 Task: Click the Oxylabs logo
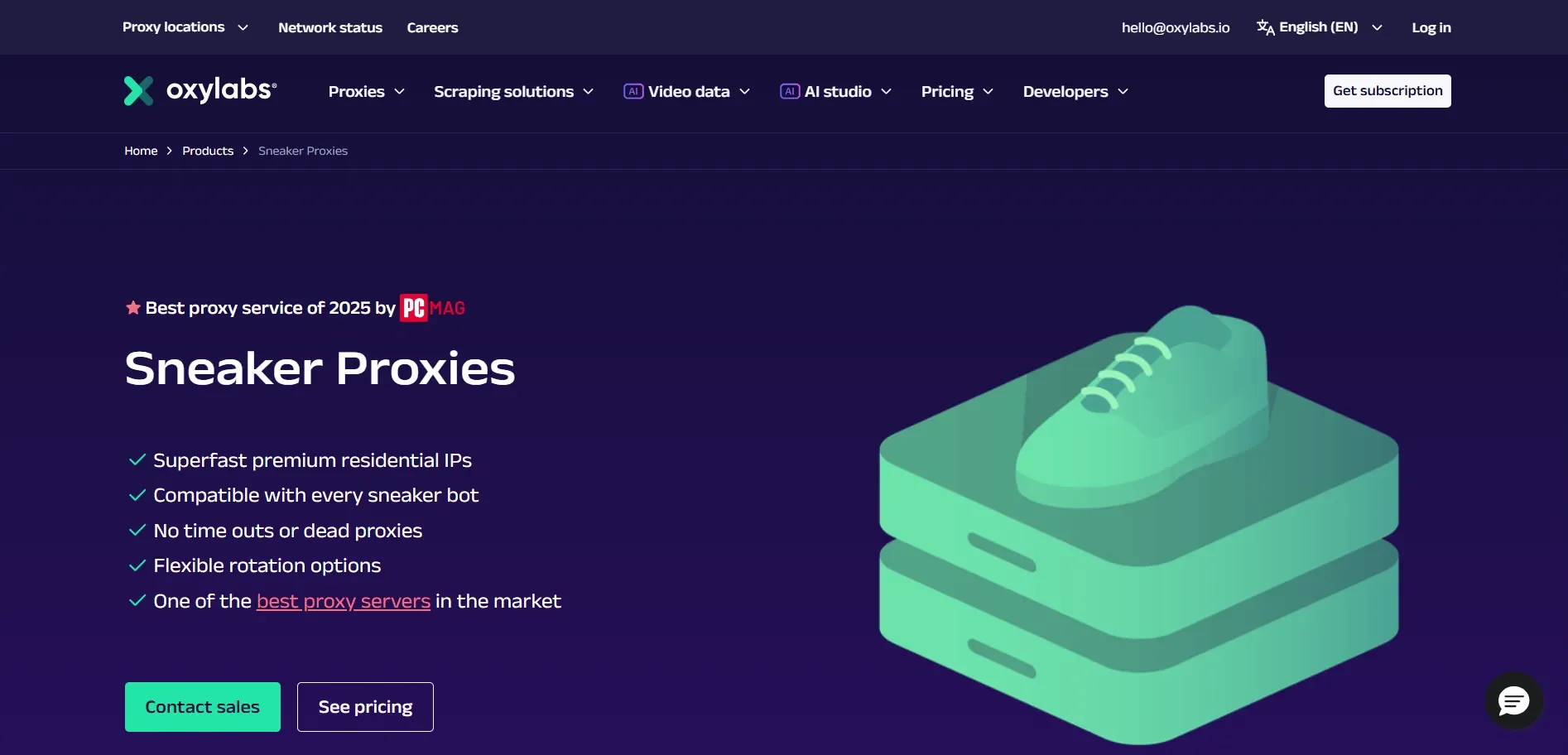coord(200,90)
